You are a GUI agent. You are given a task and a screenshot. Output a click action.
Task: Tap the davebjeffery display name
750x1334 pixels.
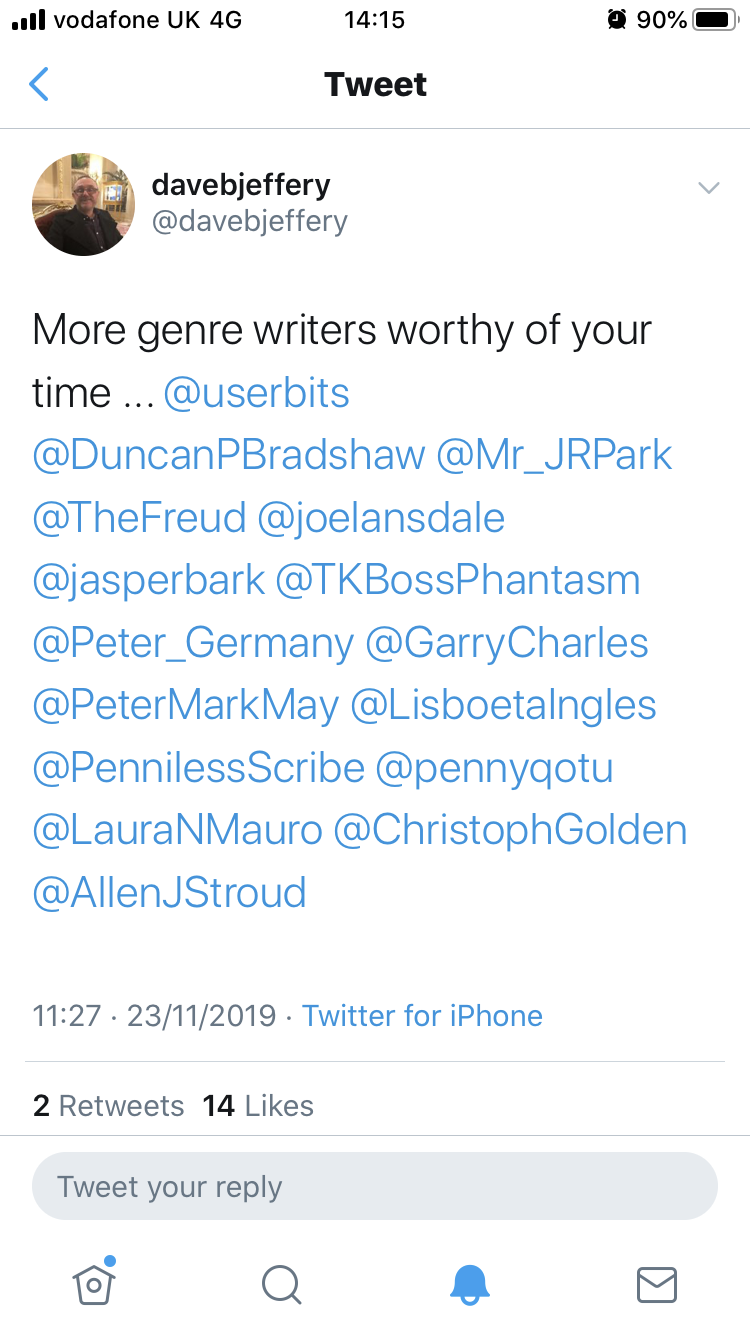240,184
